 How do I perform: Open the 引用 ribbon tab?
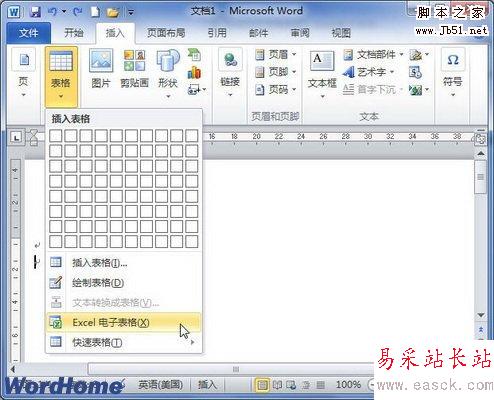pyautogui.click(x=217, y=33)
